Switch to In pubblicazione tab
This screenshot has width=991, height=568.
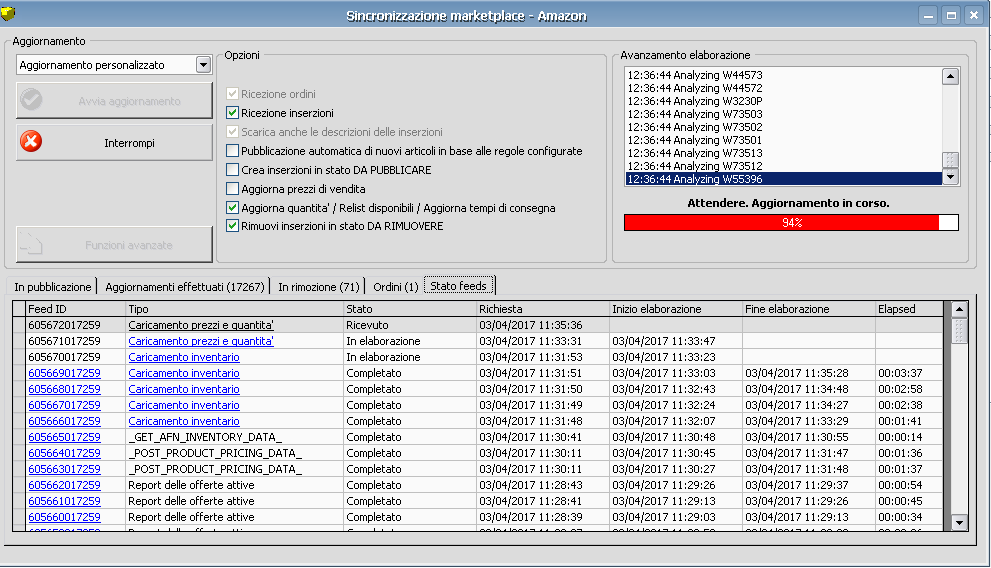(52, 287)
